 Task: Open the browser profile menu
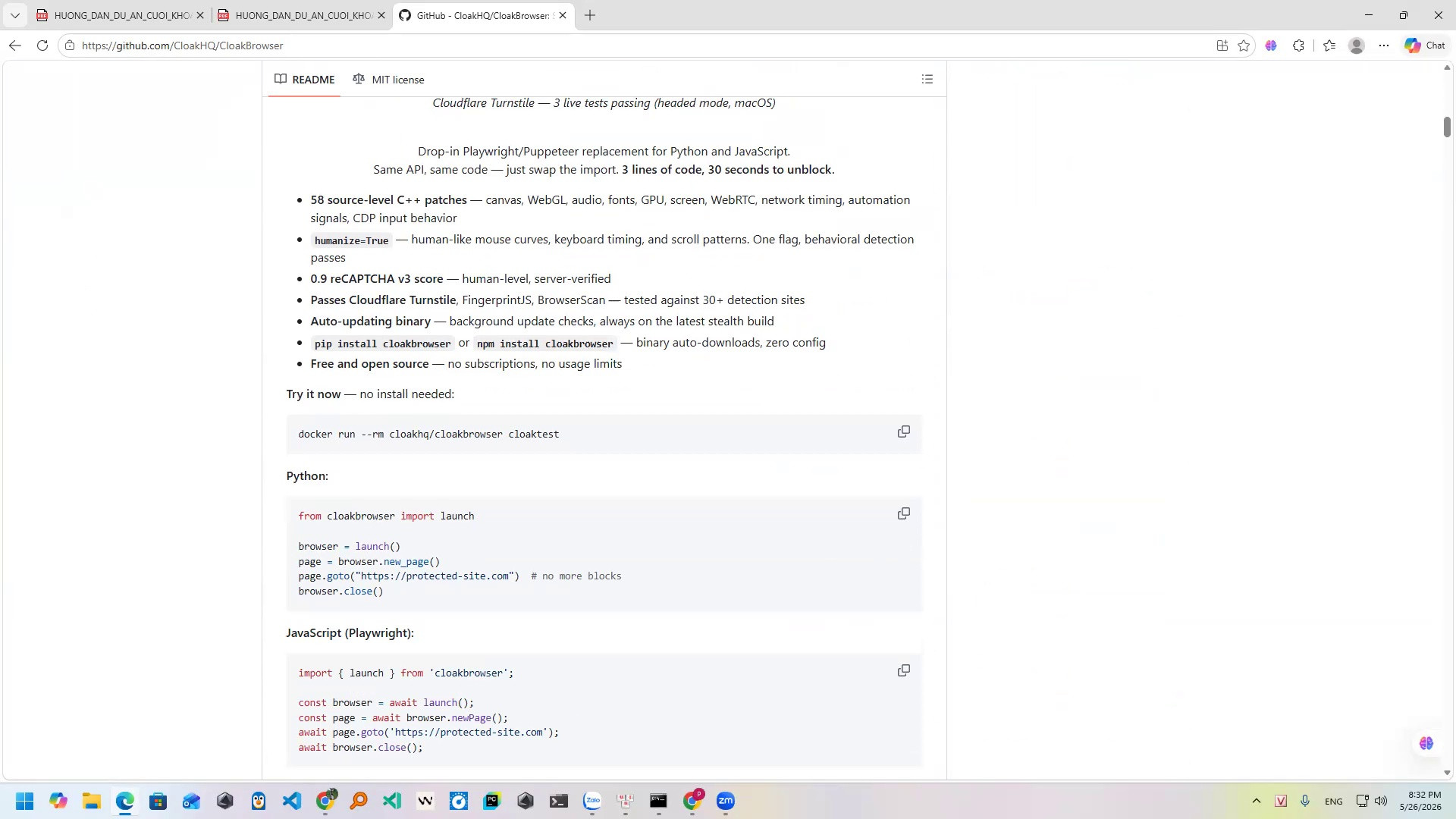coord(1357,45)
